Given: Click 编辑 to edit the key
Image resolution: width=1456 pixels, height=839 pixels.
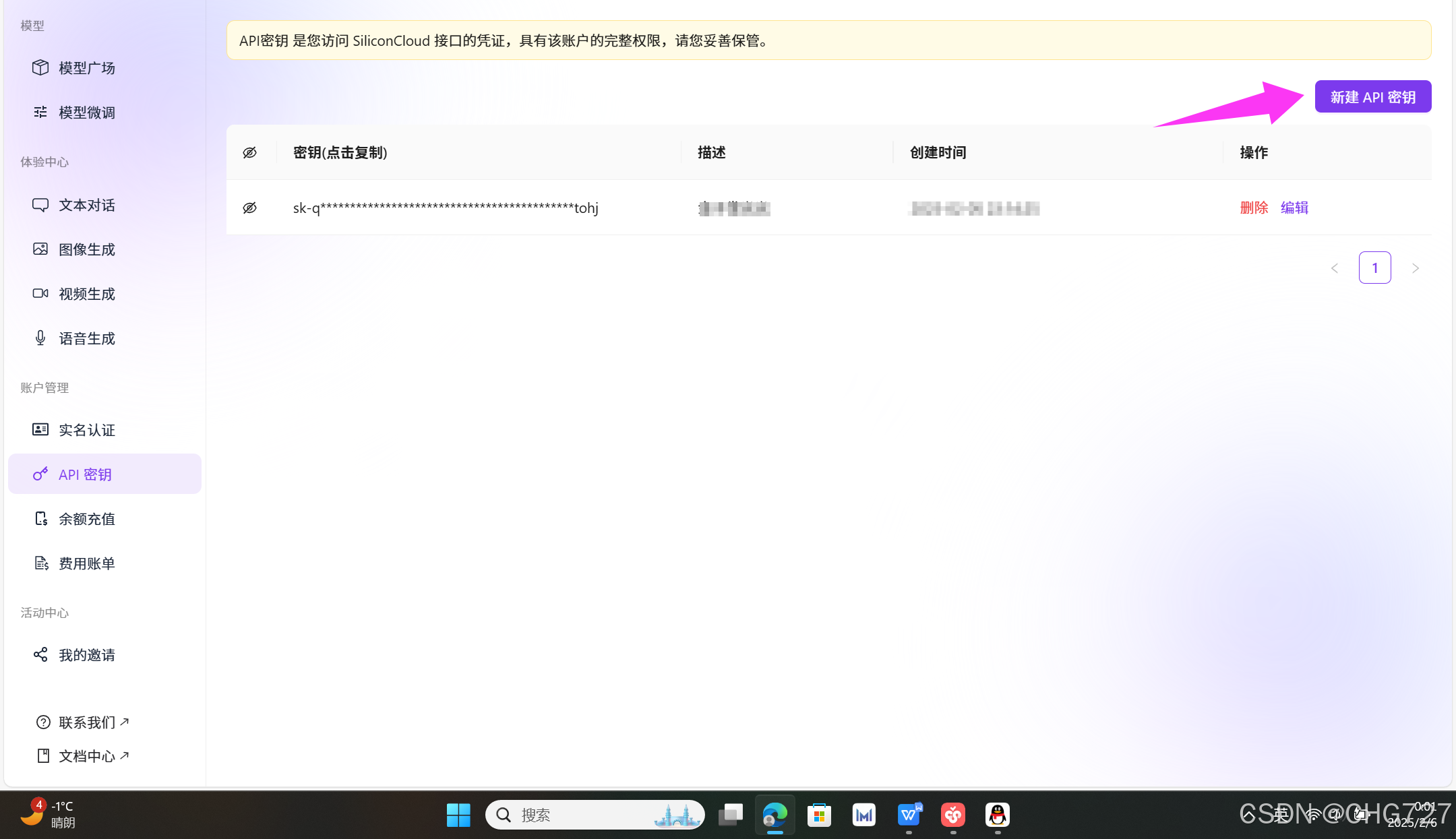Looking at the screenshot, I should tap(1294, 208).
